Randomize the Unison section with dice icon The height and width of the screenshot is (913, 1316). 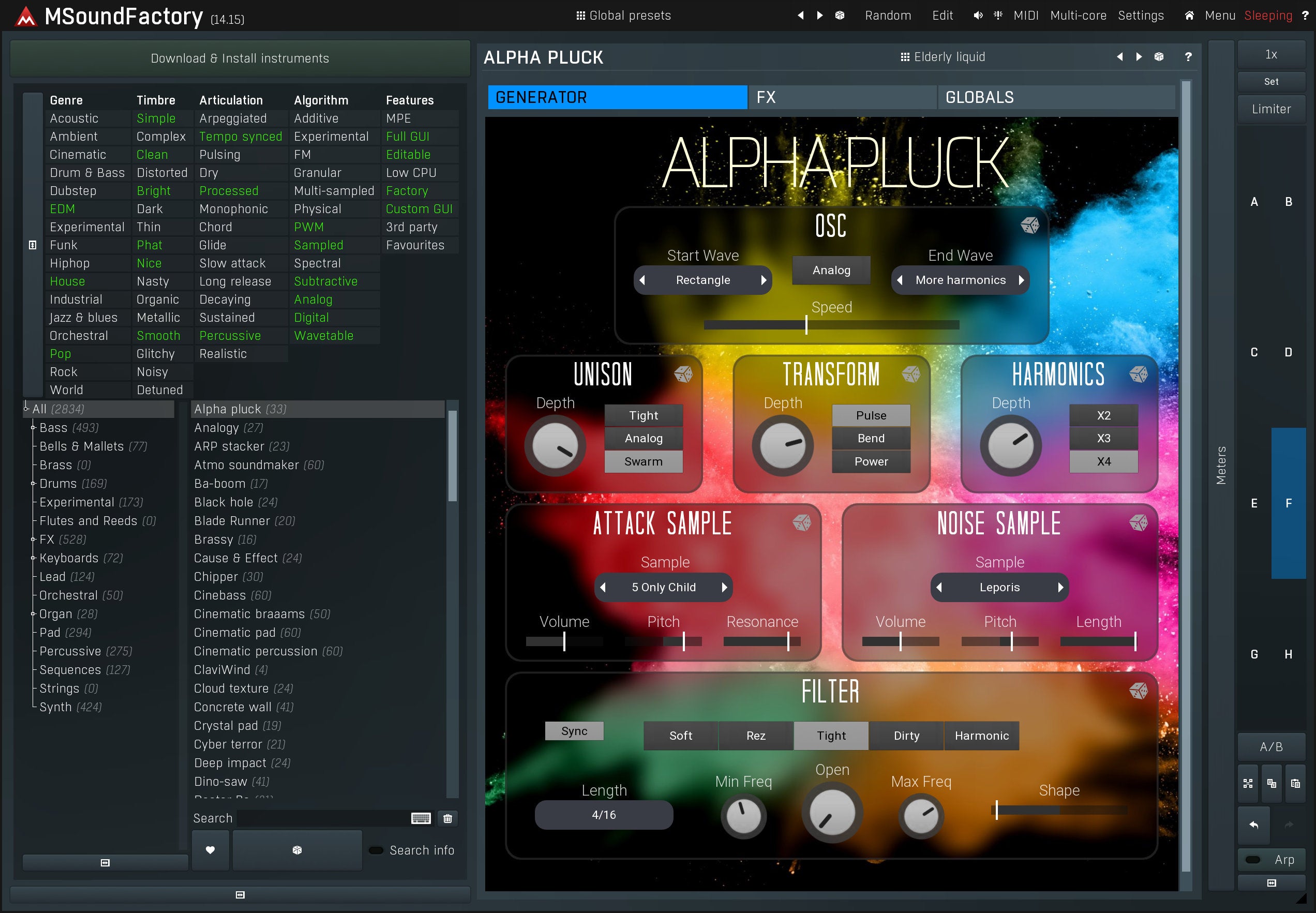[683, 374]
